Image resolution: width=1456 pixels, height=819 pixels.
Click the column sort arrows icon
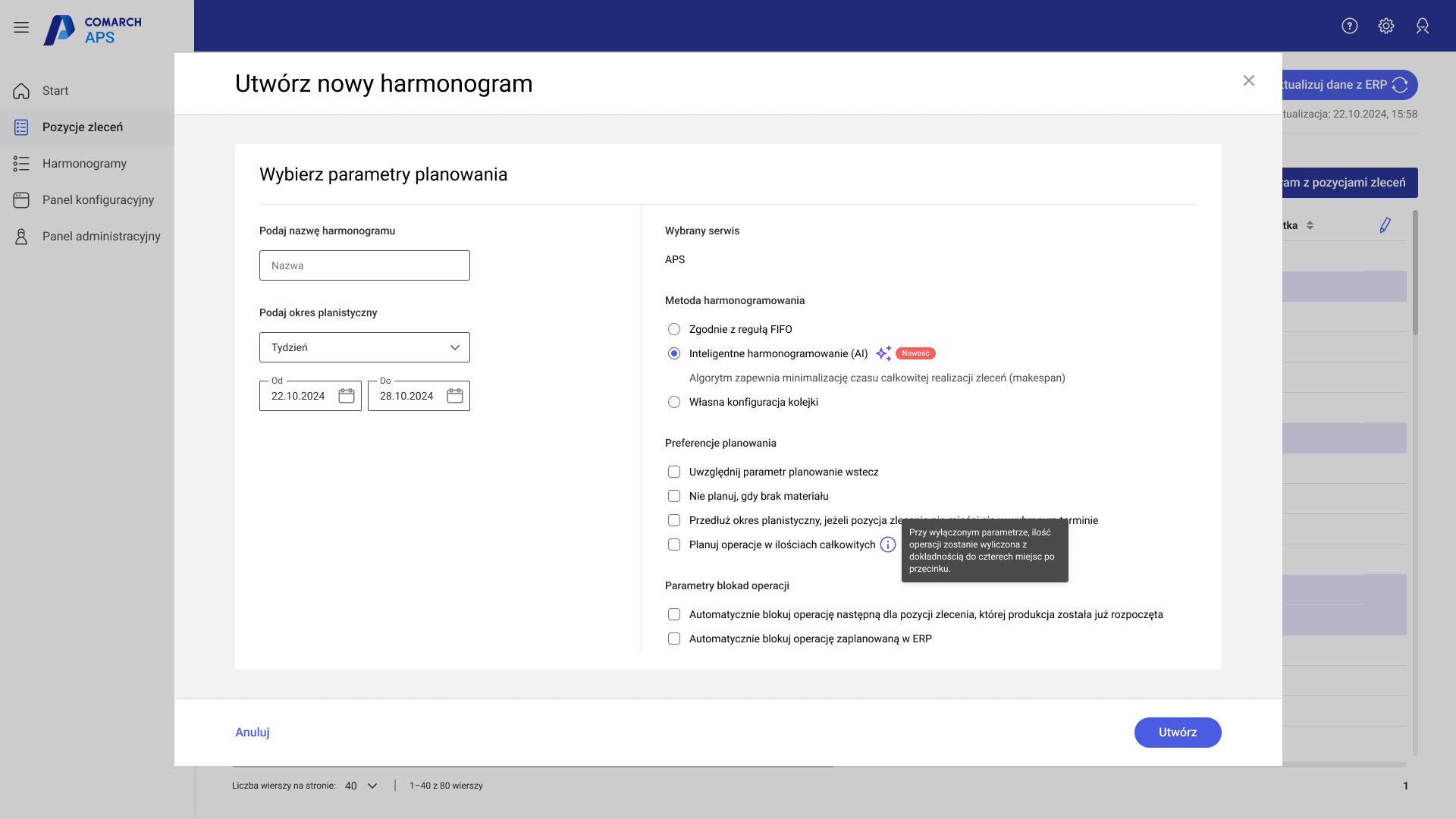1310,225
